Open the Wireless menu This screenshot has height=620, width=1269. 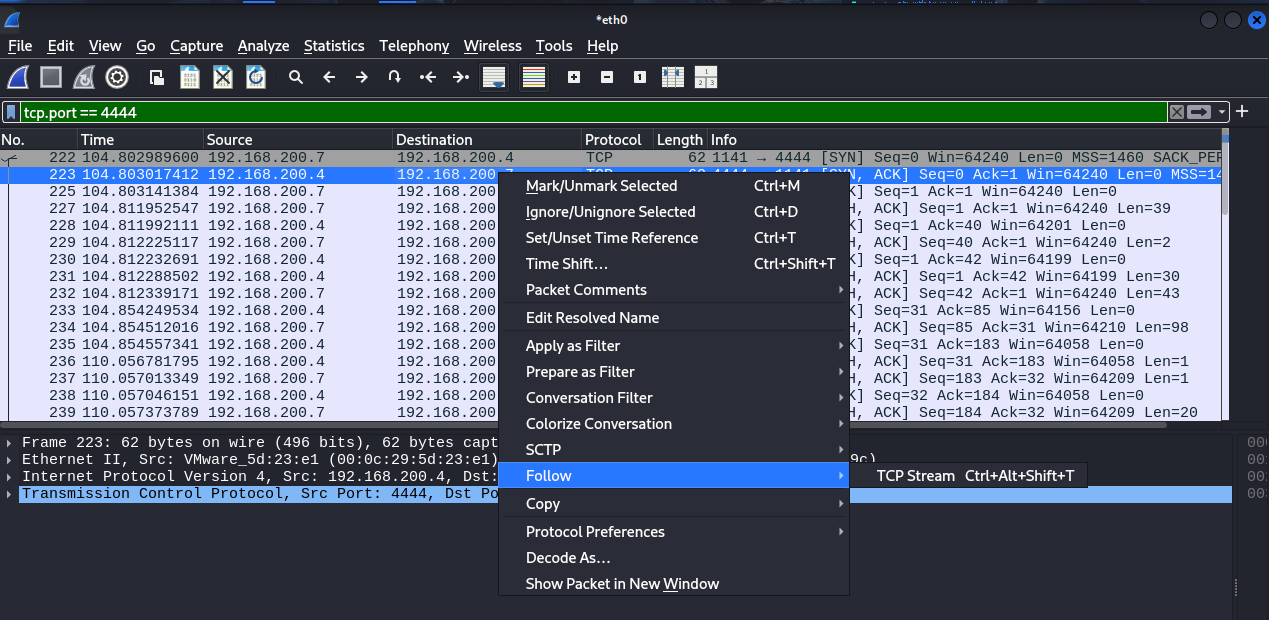click(493, 46)
